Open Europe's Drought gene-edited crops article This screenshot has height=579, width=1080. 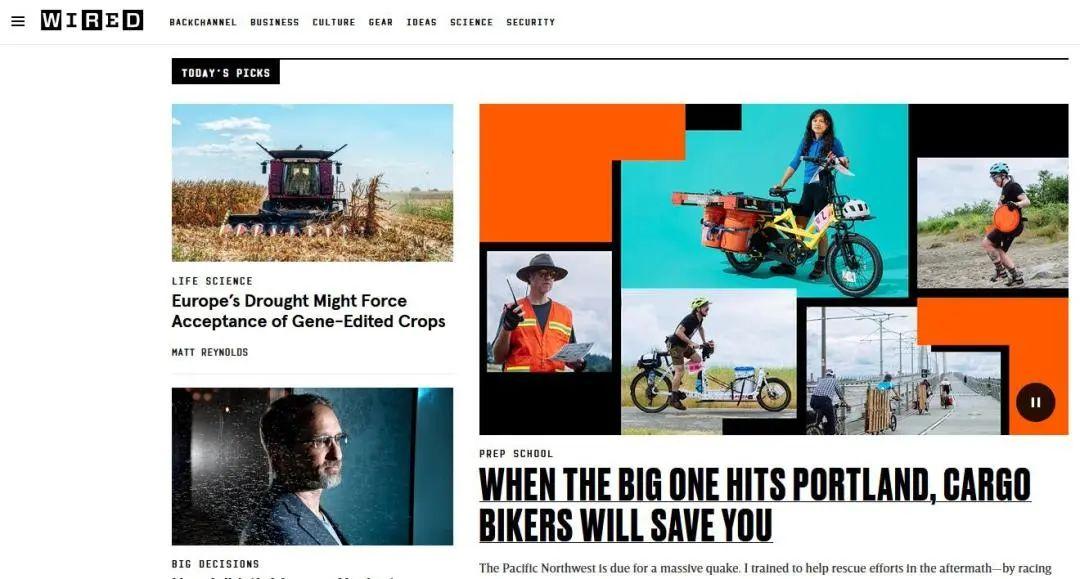click(309, 311)
